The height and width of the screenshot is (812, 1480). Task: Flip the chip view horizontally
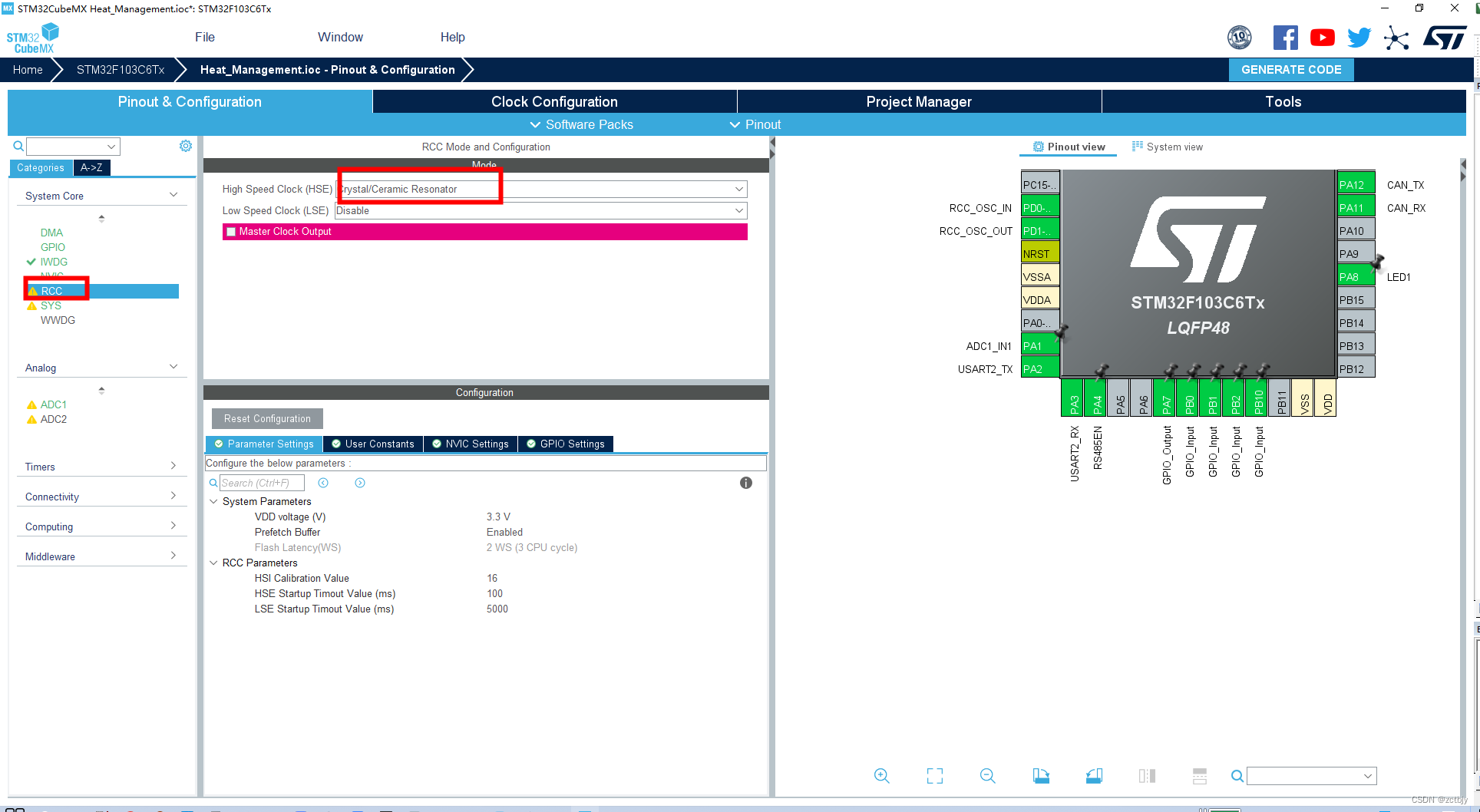pos(1148,776)
